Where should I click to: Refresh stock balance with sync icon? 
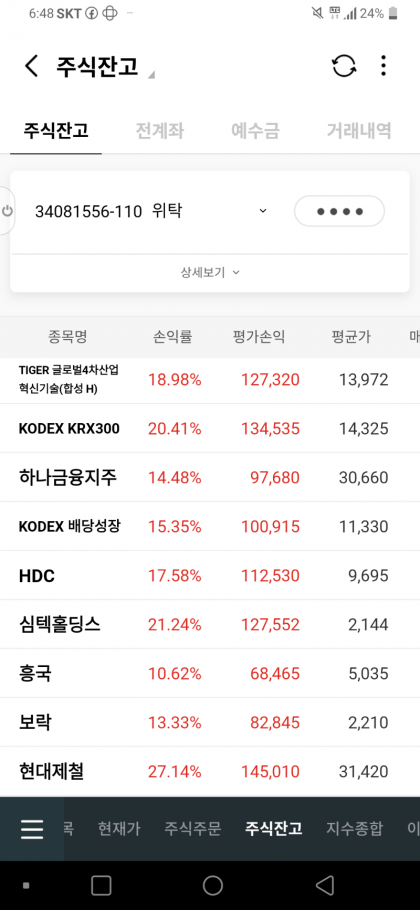(345, 66)
